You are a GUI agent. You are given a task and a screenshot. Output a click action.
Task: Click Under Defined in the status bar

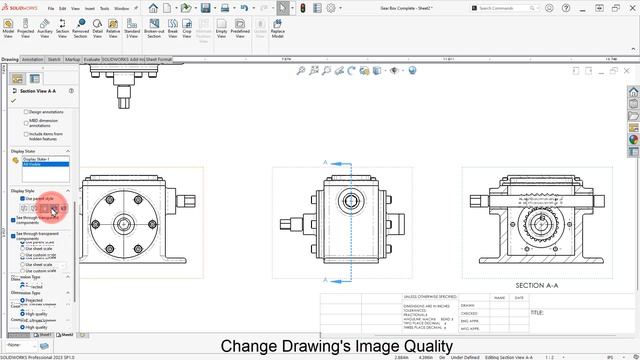(465, 357)
